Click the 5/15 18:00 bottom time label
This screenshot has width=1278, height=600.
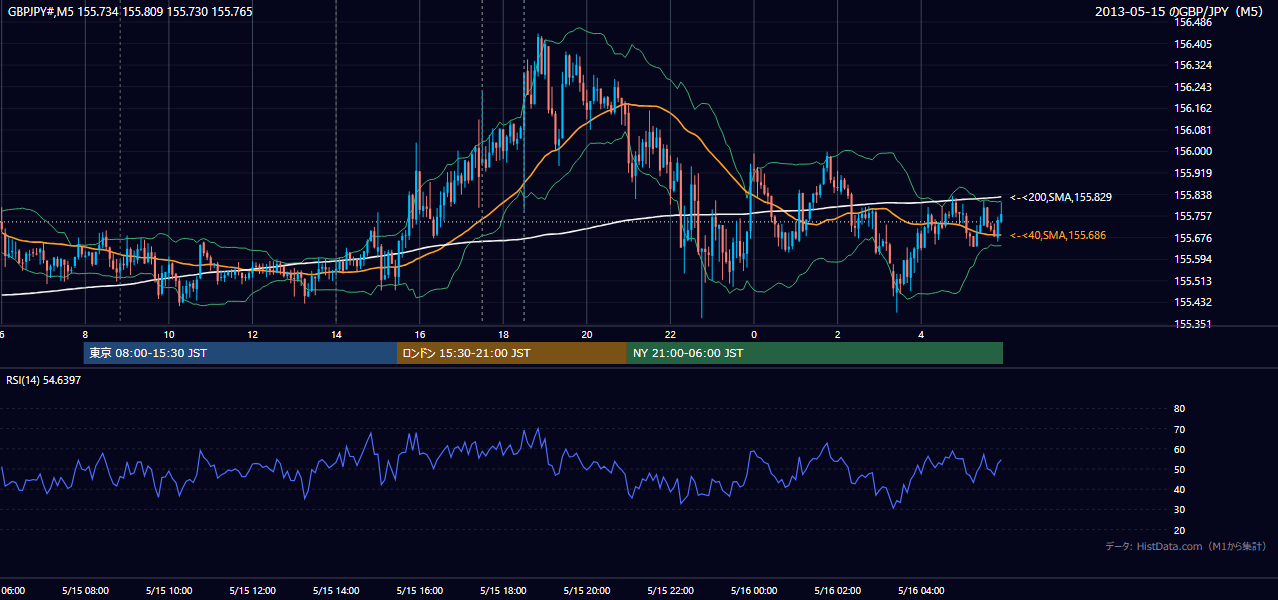tap(503, 591)
